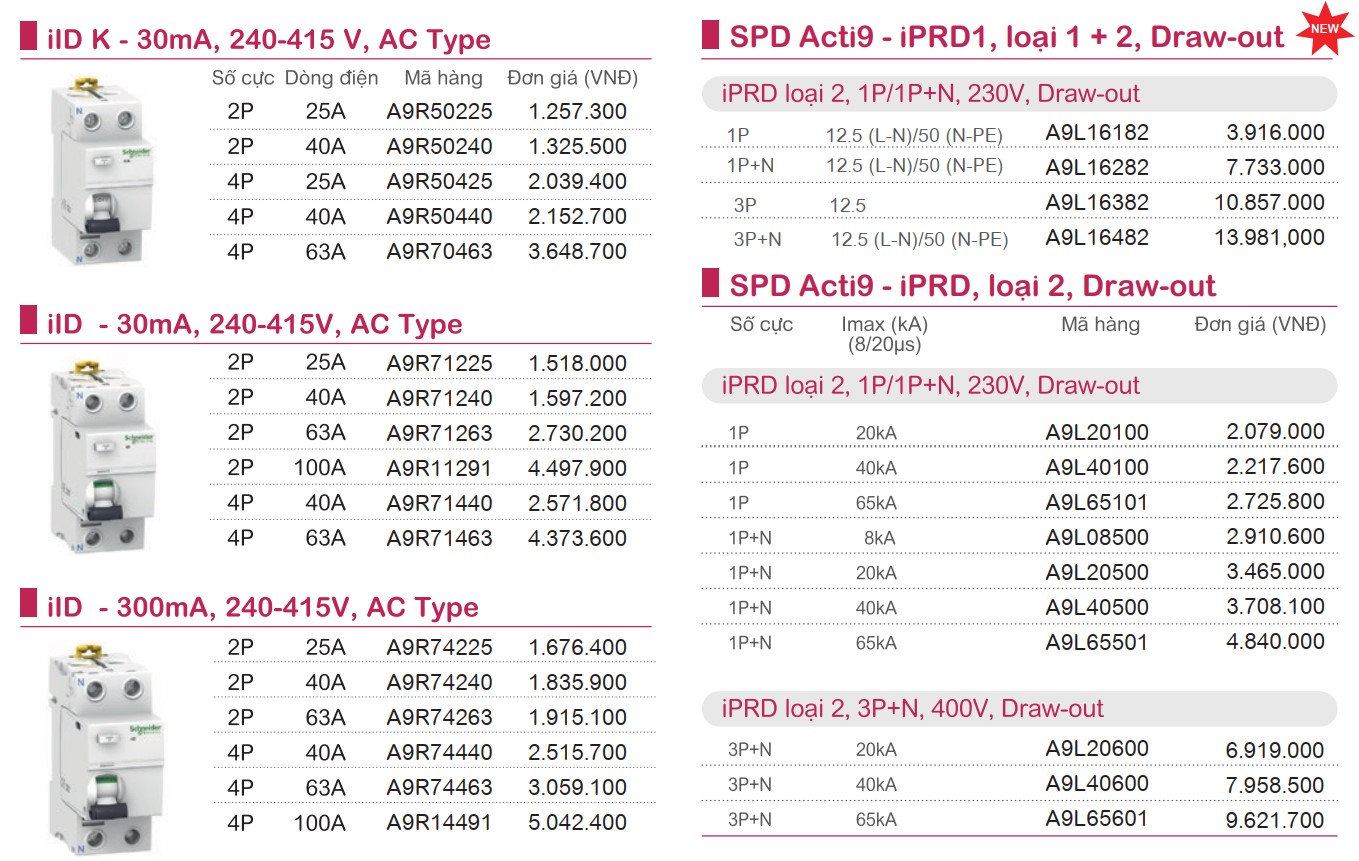Click product code A9L16282
The height and width of the screenshot is (861, 1359).
click(1097, 168)
